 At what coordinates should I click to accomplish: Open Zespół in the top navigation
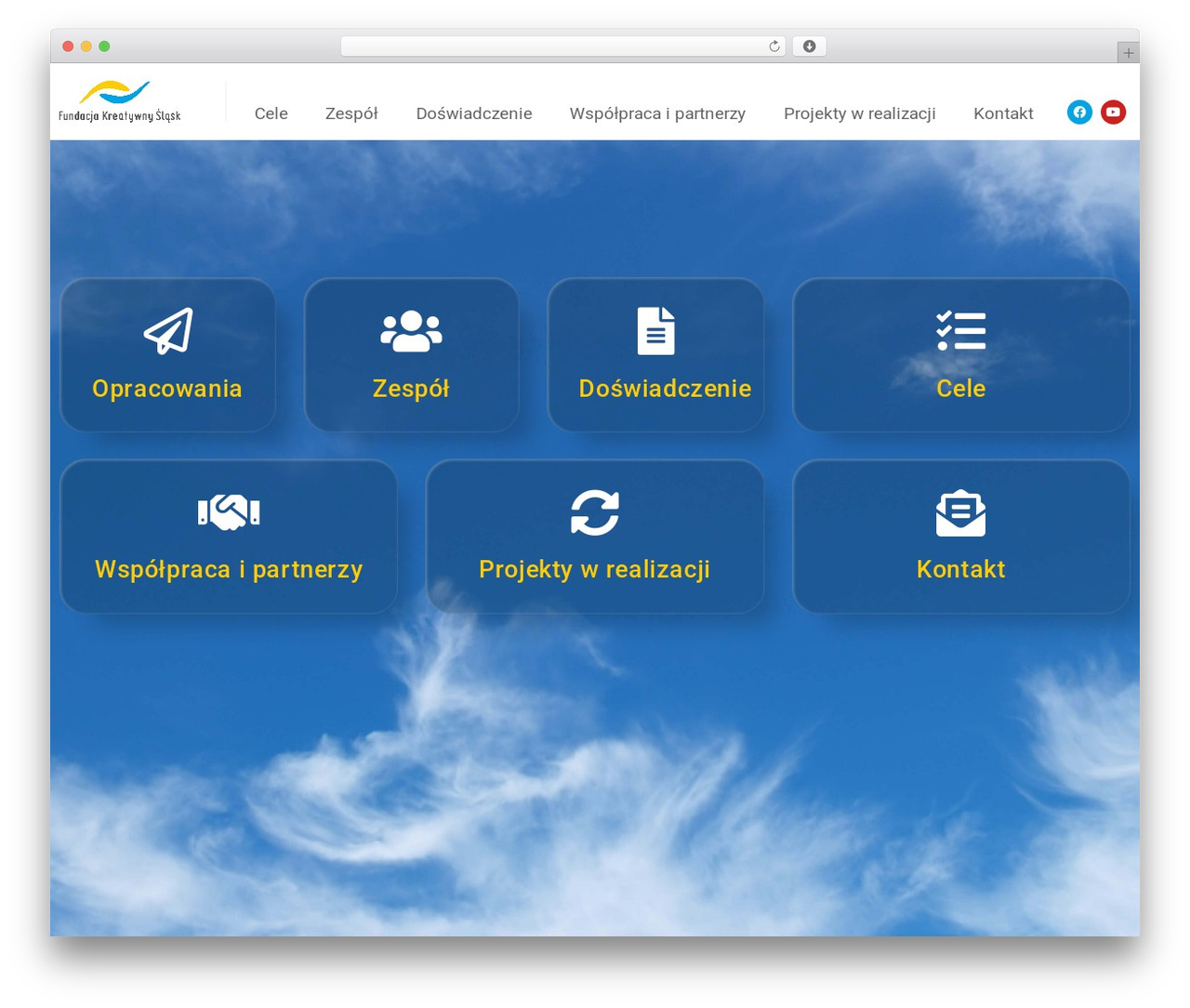click(351, 113)
